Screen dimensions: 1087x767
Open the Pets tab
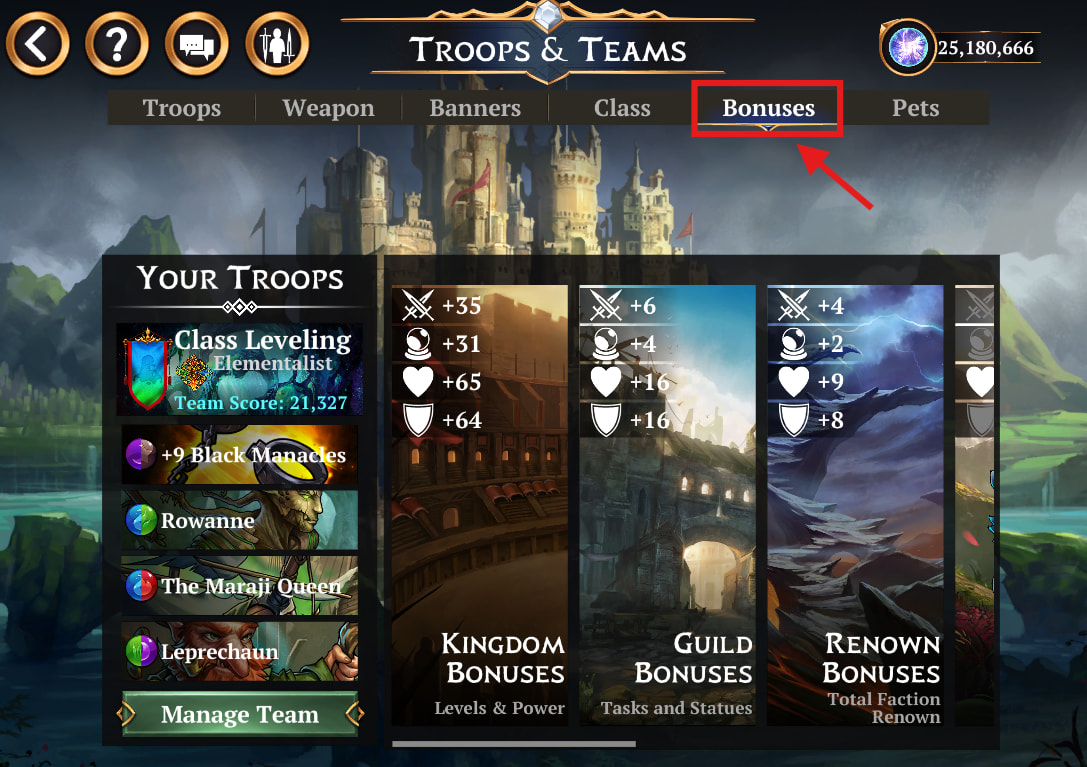[x=915, y=108]
